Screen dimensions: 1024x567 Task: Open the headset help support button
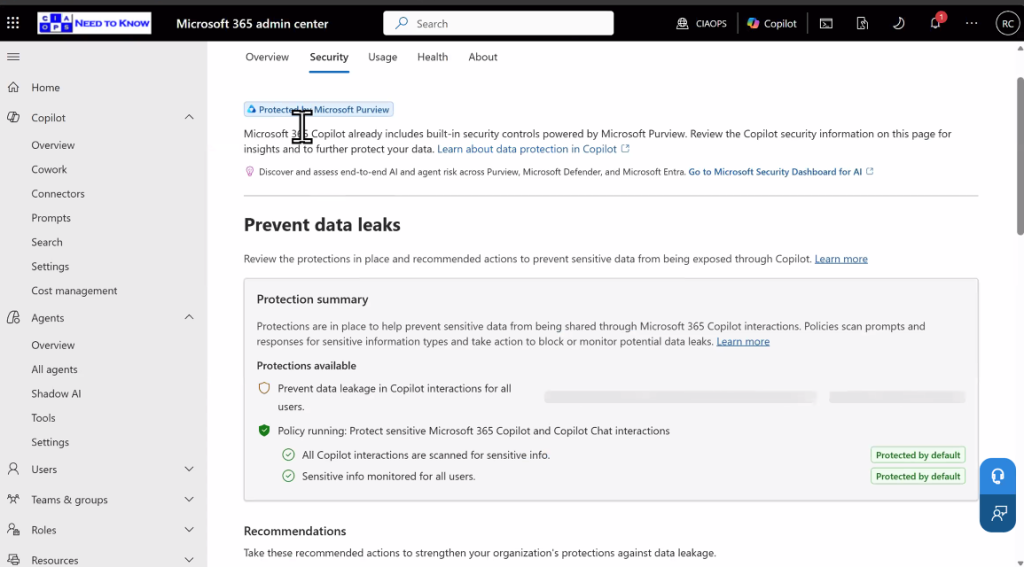point(997,476)
